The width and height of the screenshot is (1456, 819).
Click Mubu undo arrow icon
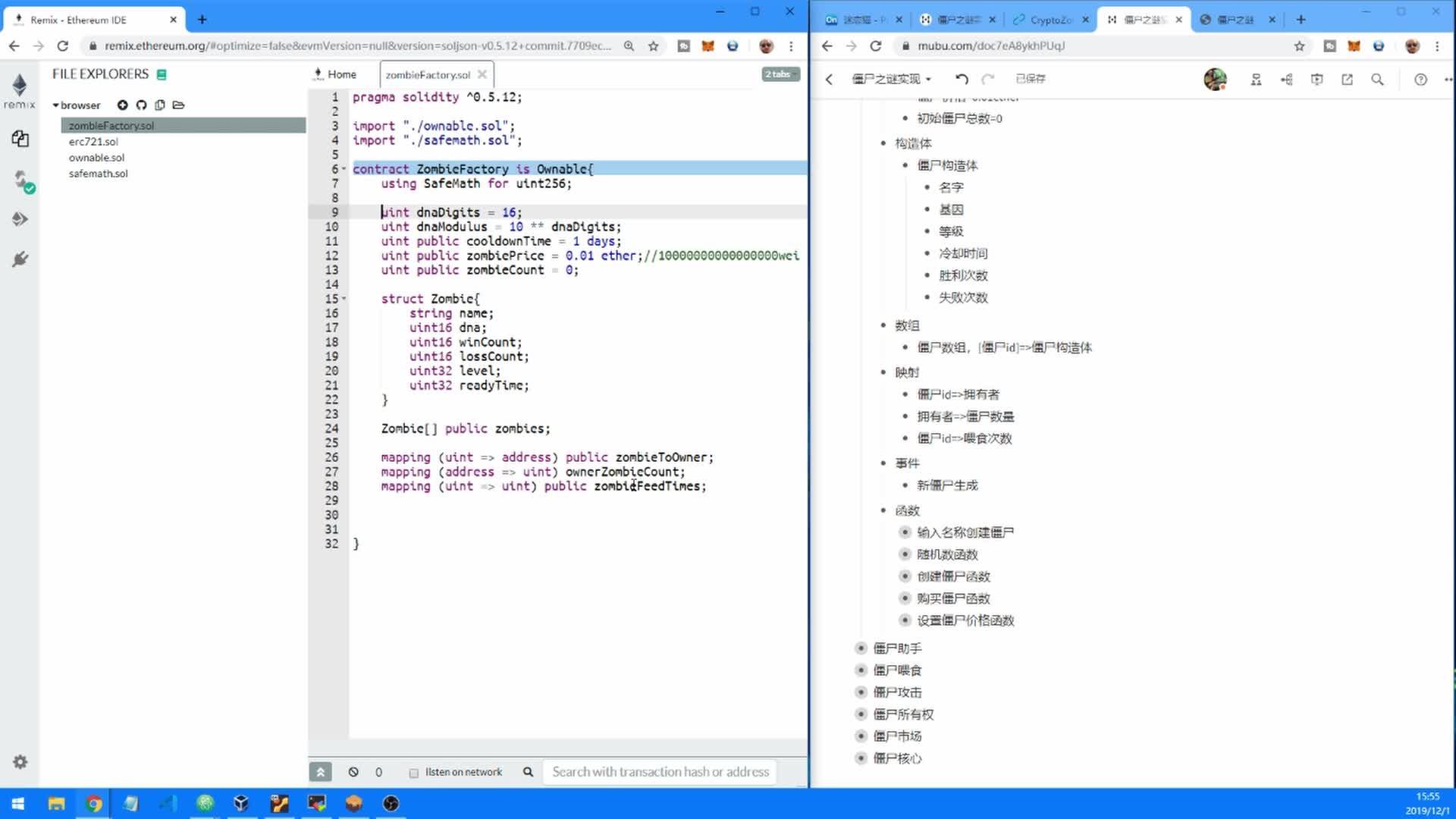[x=962, y=79]
